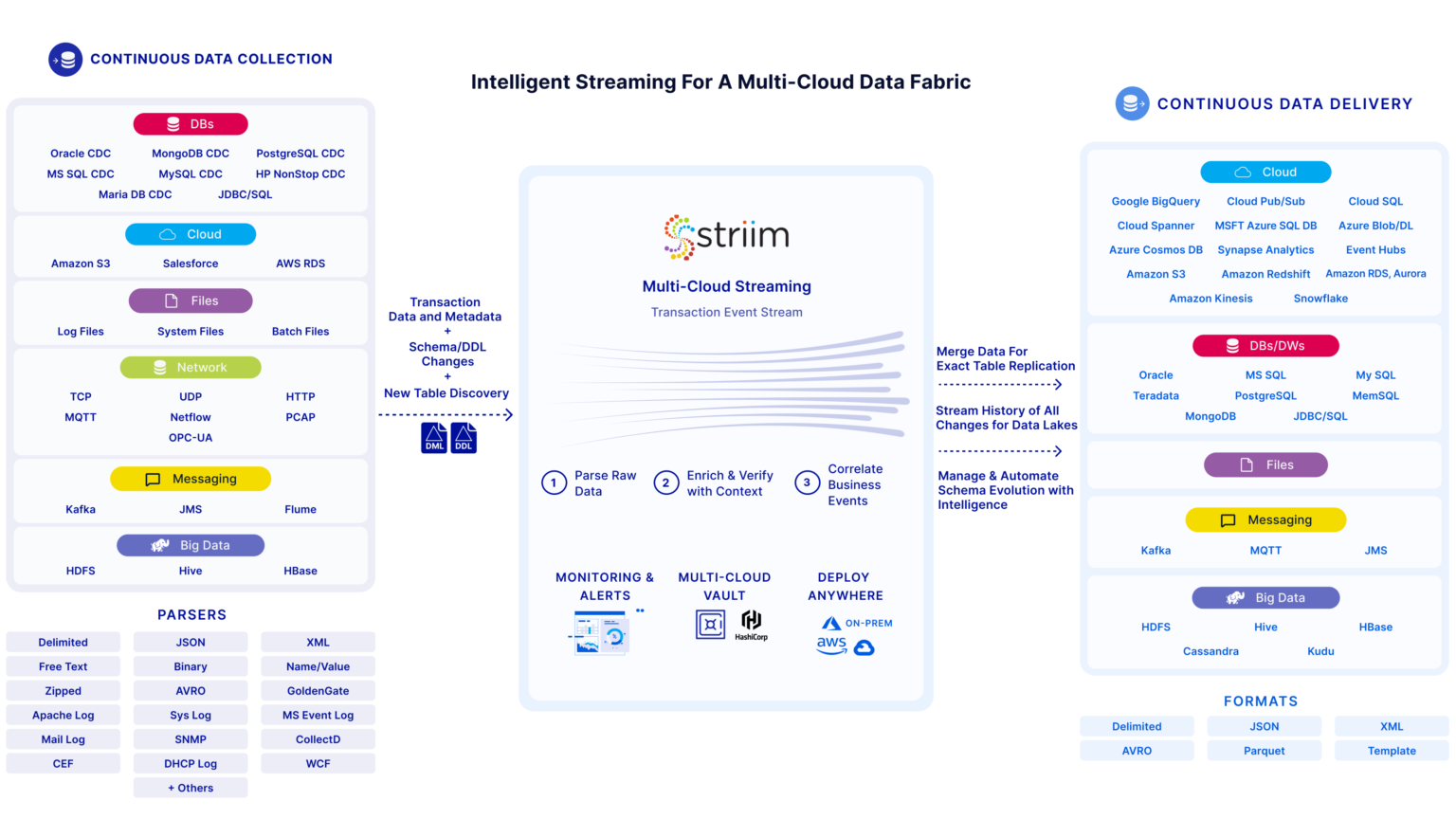The height and width of the screenshot is (819, 1456).
Task: Click the Teradata target
Action: pos(1156,396)
